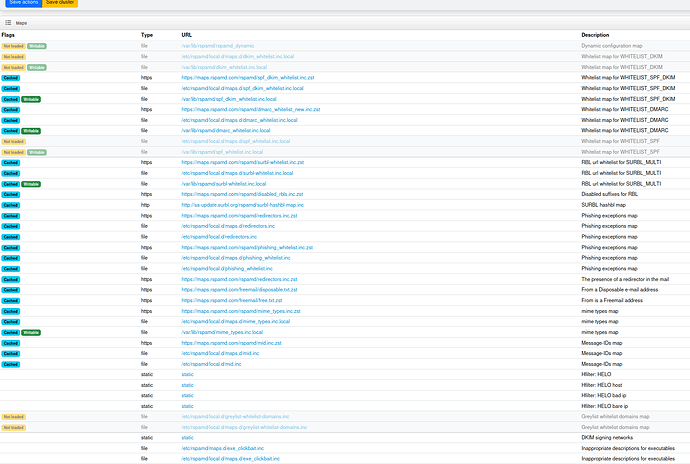Click Cached badge on surbl-hashbl-map row
This screenshot has width=690, height=464.
pos(11,204)
